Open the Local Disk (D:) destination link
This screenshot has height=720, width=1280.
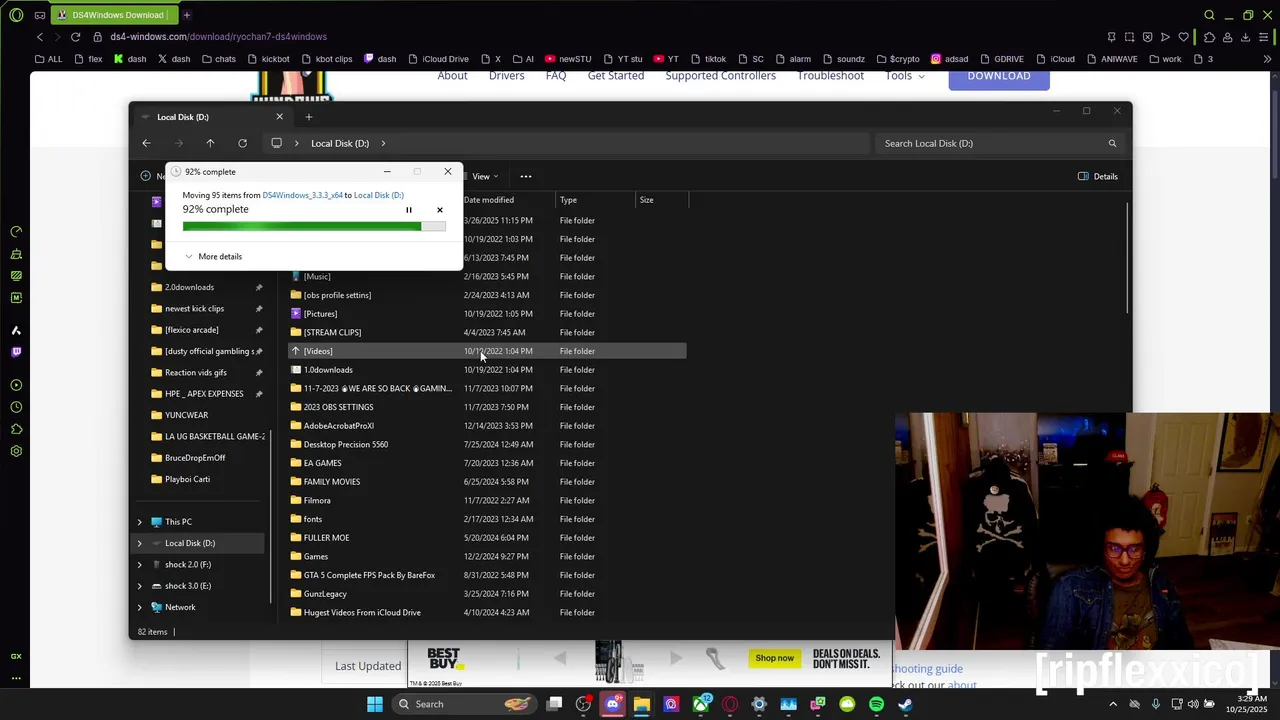click(379, 195)
